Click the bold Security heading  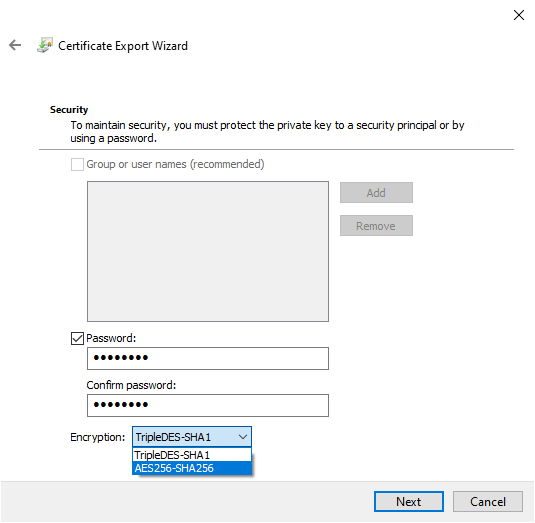pos(69,110)
